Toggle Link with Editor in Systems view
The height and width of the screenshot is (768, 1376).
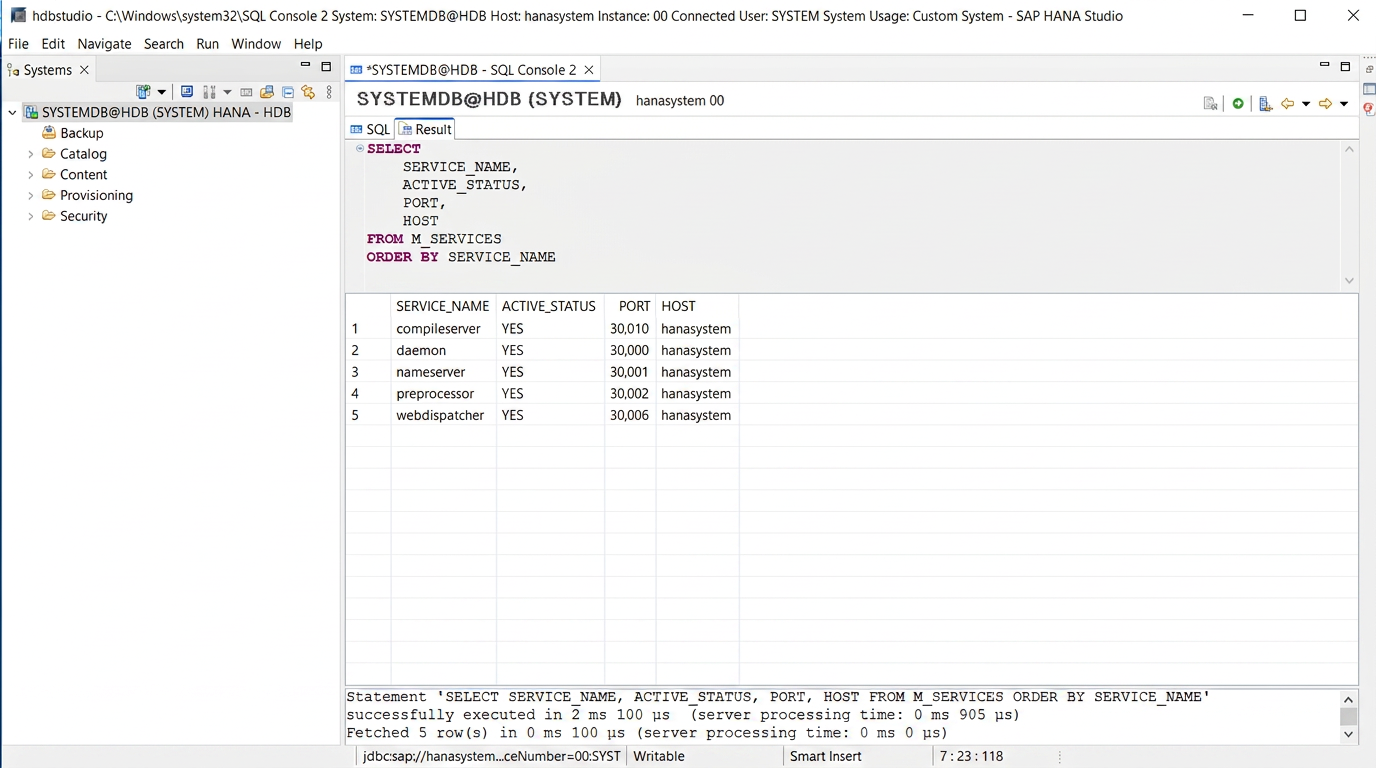308,92
